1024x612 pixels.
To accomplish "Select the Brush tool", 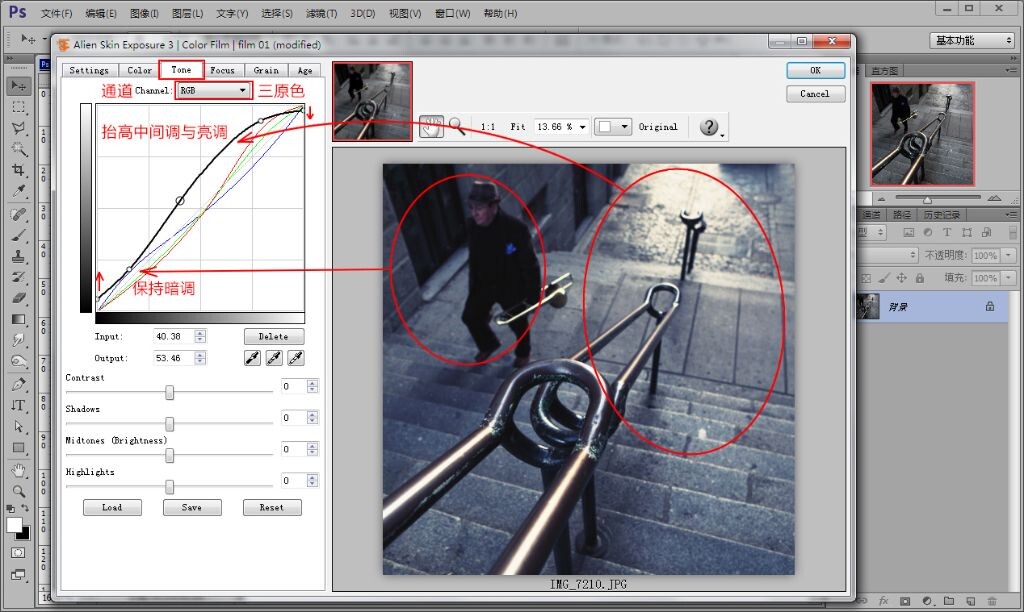I will point(18,235).
